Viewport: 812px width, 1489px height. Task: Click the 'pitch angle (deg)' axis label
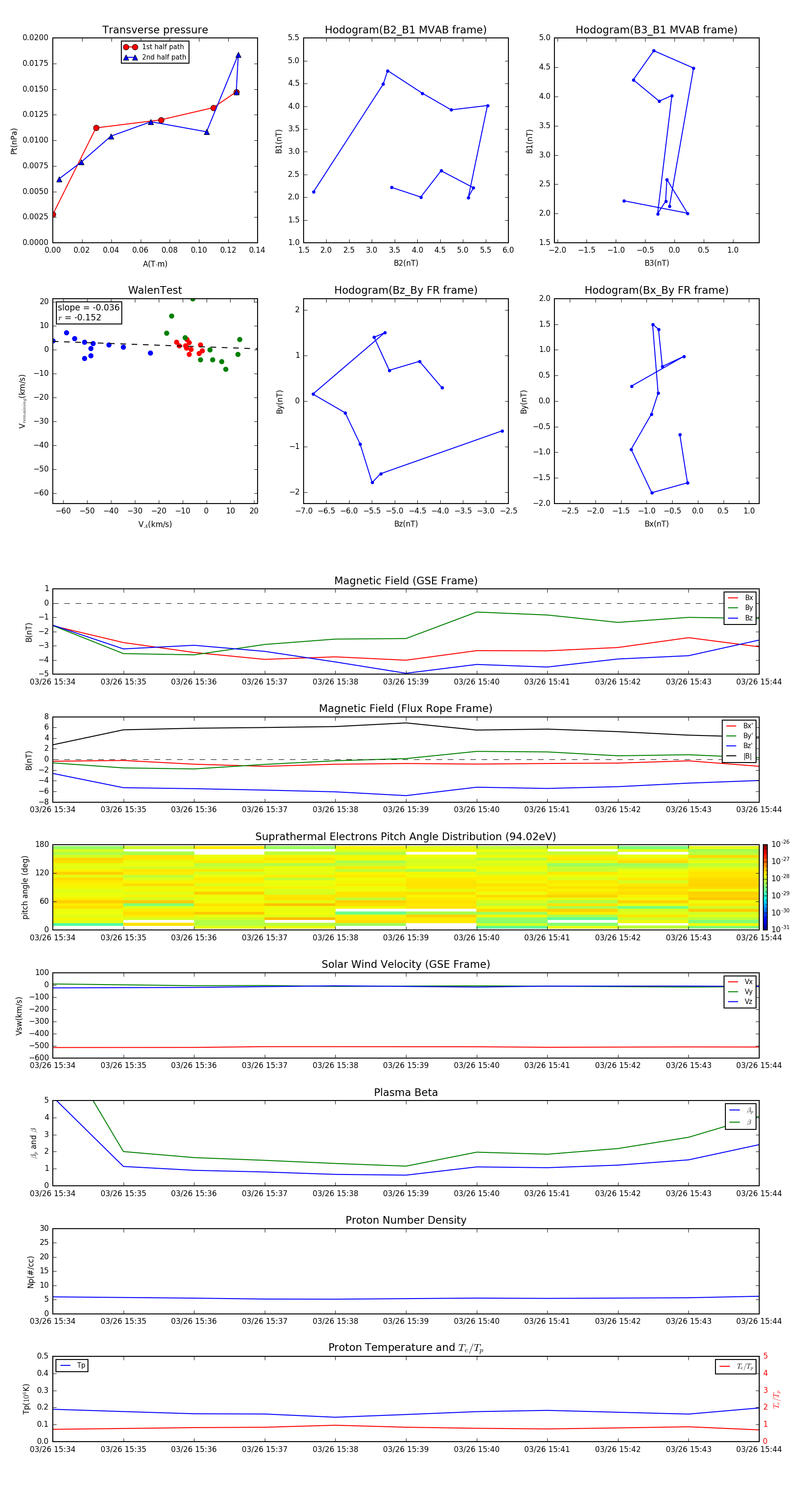tap(25, 887)
